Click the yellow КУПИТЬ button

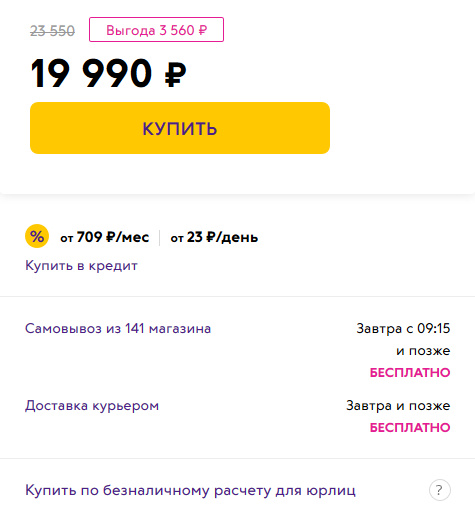pos(180,128)
